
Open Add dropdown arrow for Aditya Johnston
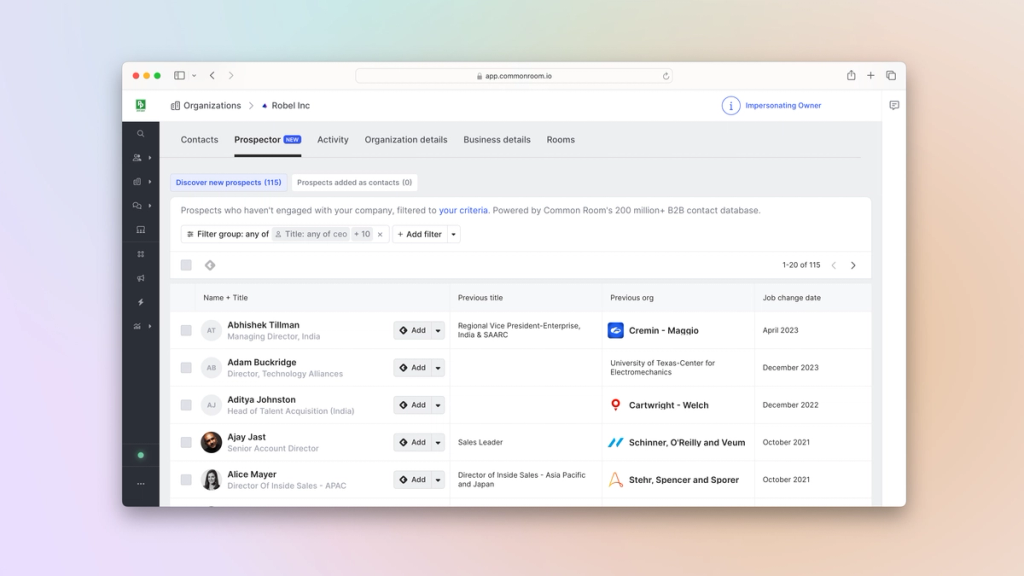click(438, 405)
